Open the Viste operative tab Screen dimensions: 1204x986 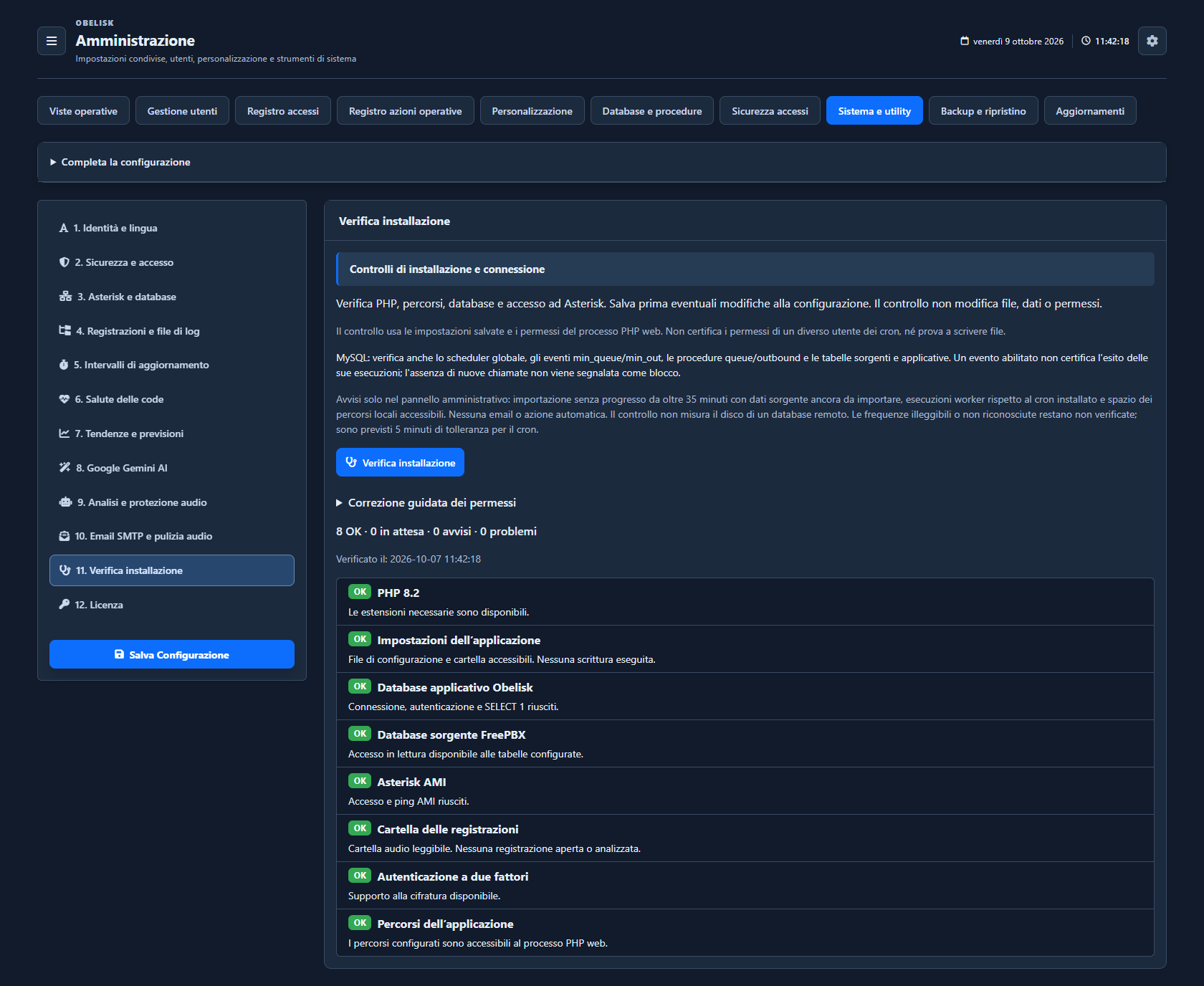point(83,110)
